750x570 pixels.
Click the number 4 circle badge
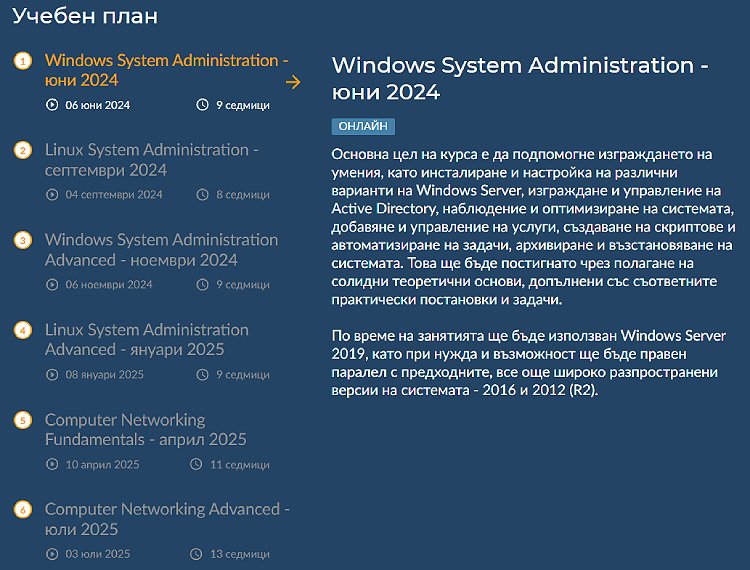point(22,330)
